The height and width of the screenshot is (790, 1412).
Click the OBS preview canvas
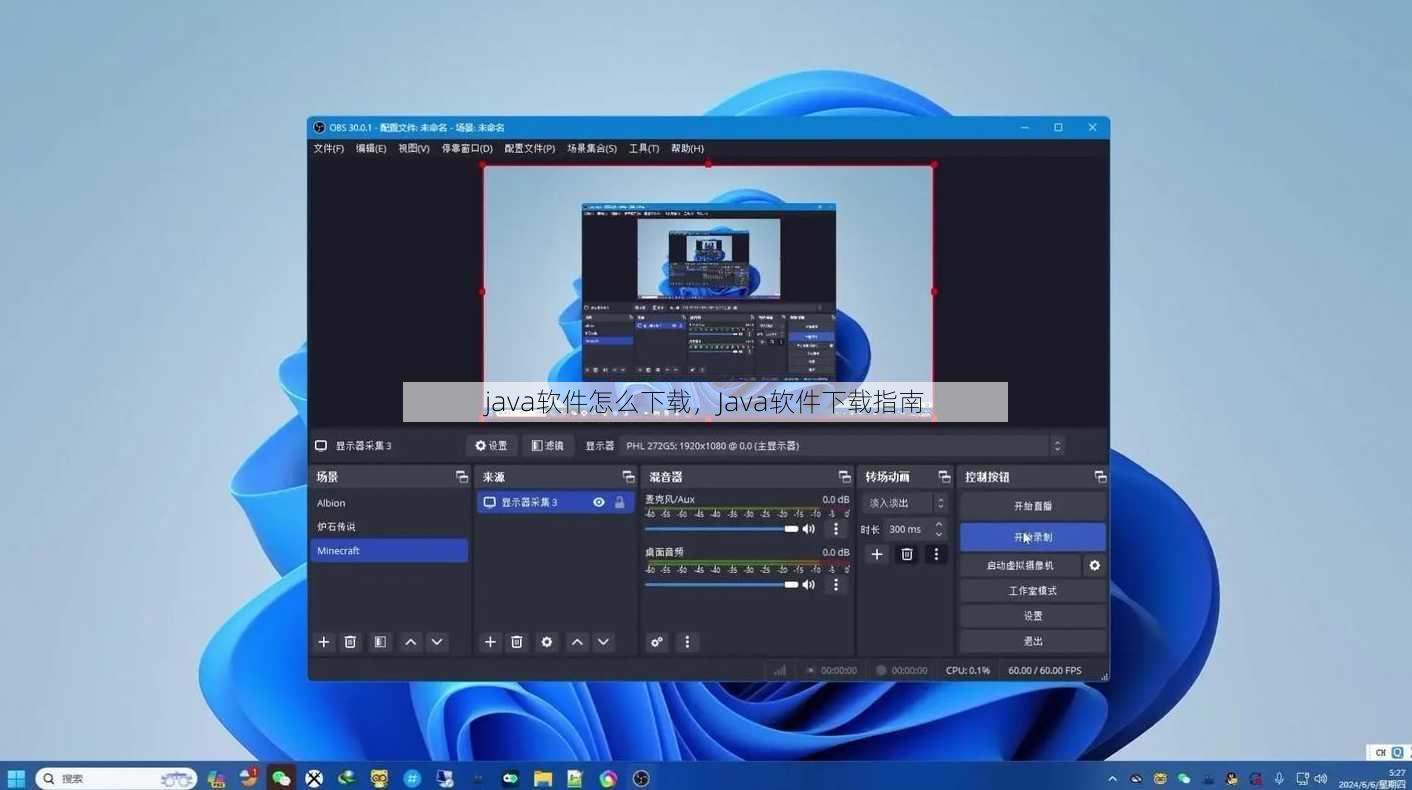coord(708,292)
